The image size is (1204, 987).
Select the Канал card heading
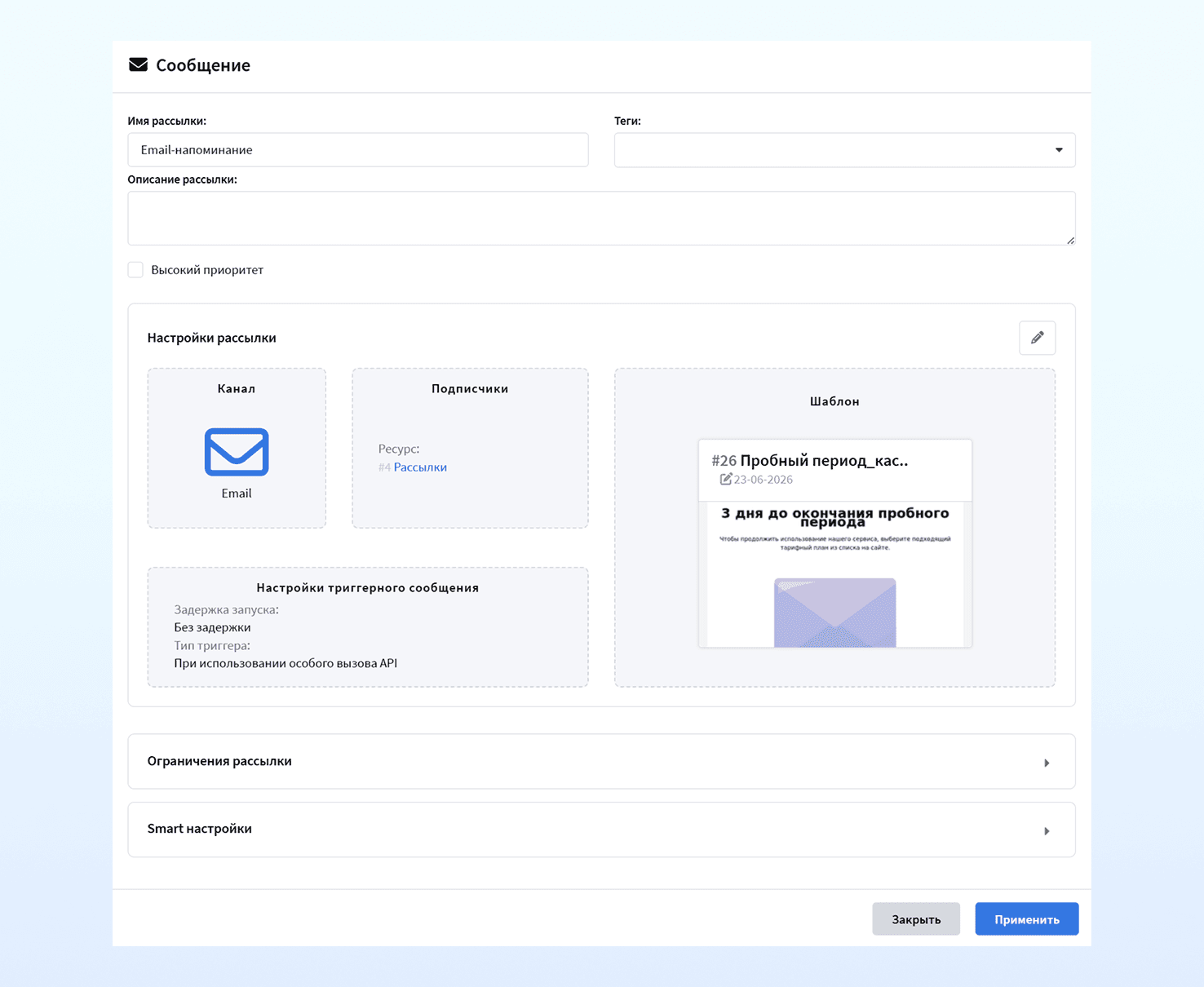(237, 389)
